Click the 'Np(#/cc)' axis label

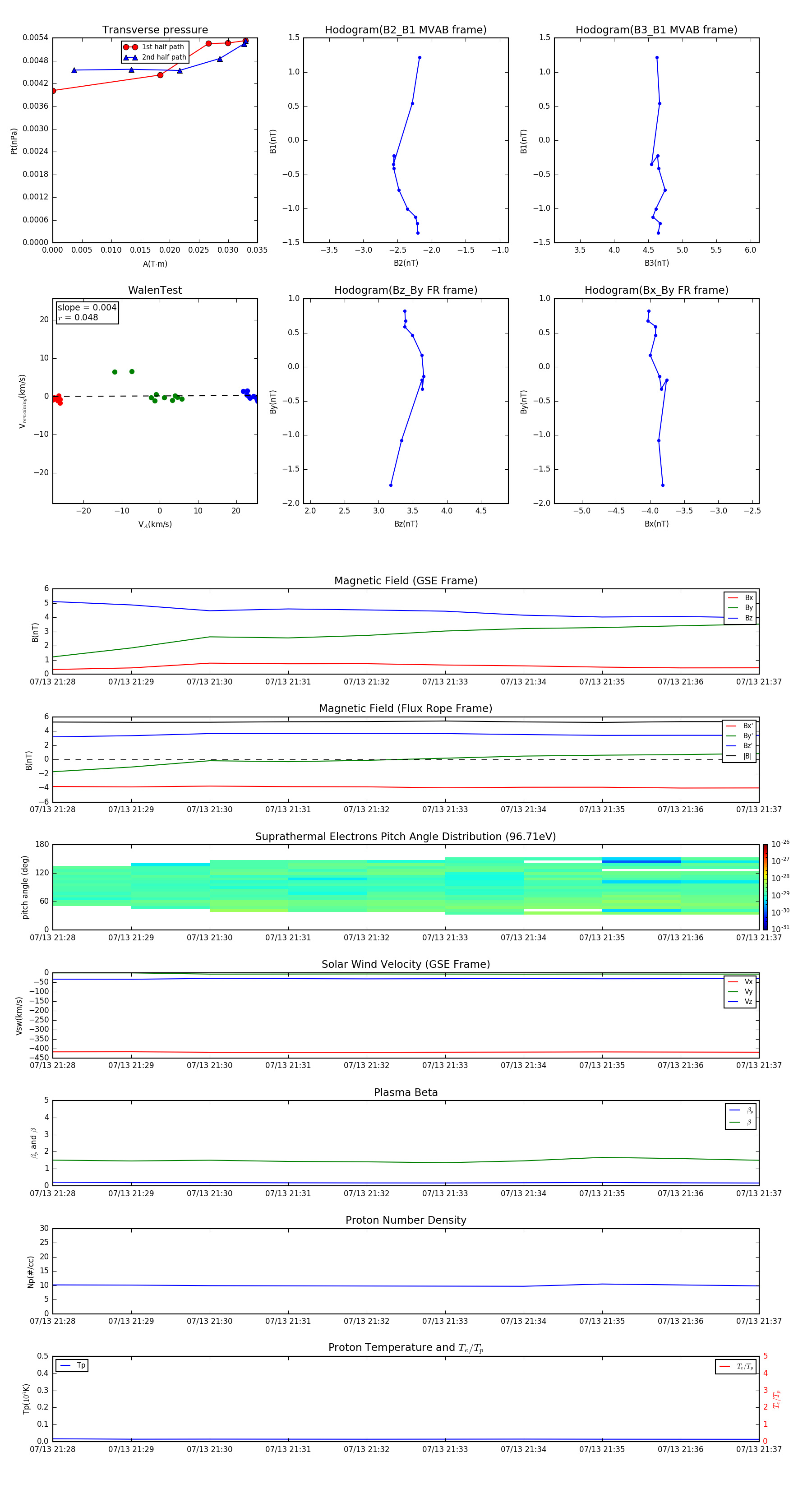(31, 1272)
